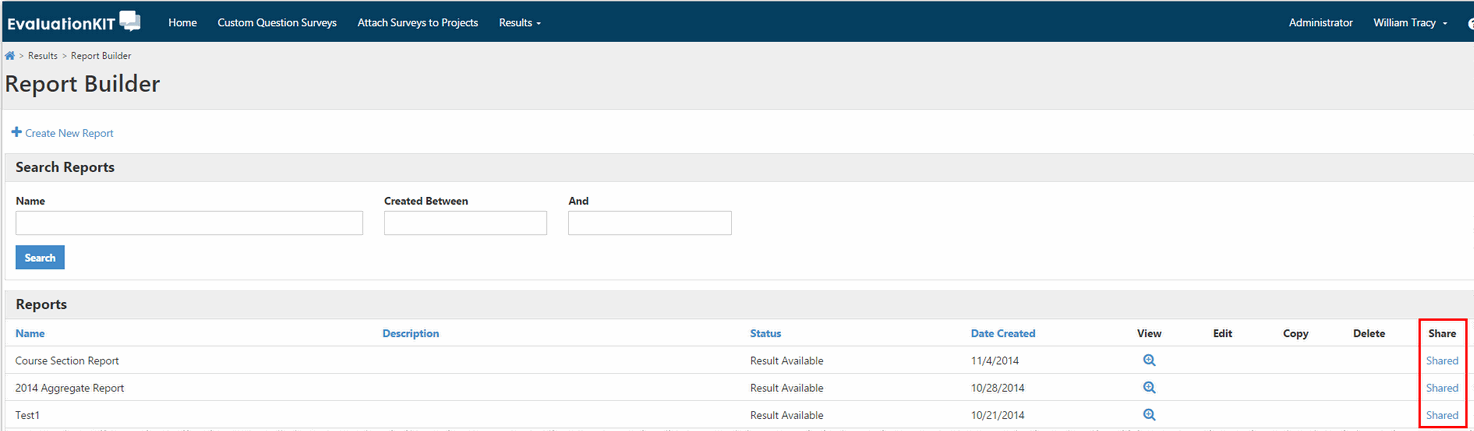Click the Search button

pyautogui.click(x=40, y=258)
